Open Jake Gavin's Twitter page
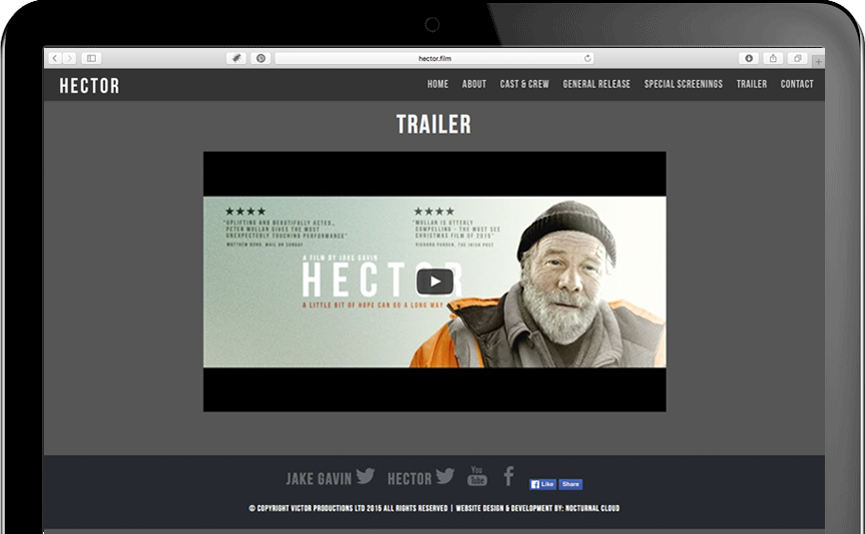This screenshot has height=534, width=865. [365, 477]
